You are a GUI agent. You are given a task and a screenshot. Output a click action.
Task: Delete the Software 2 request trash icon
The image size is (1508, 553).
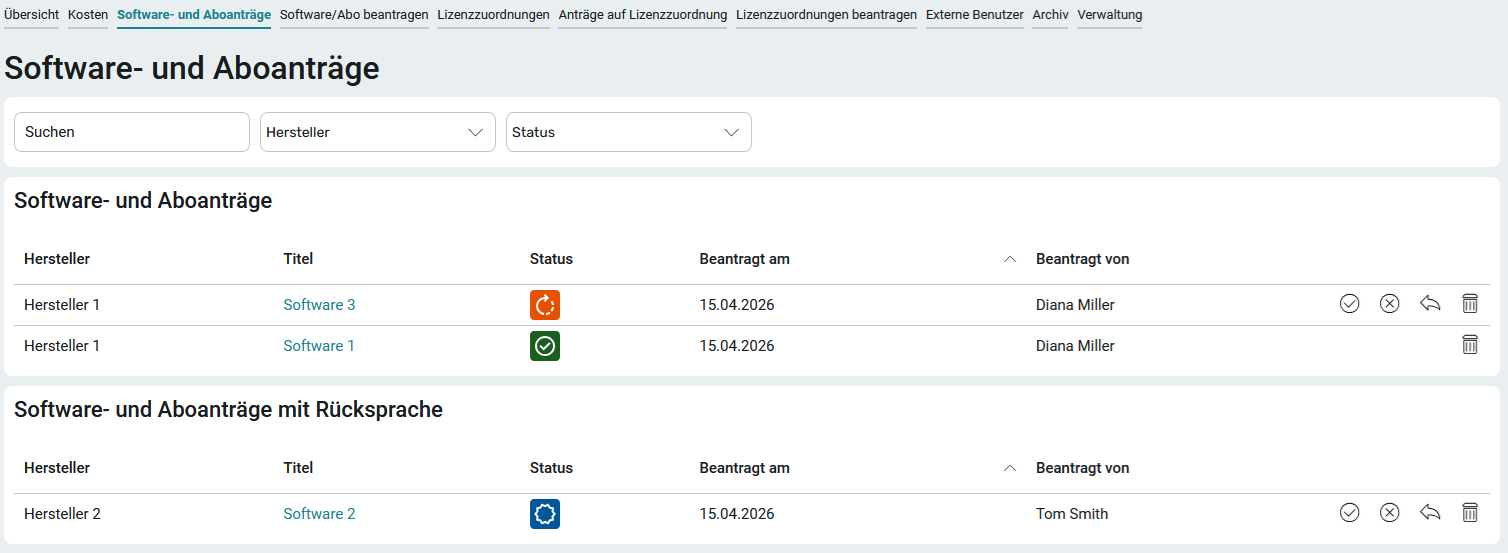point(1470,513)
